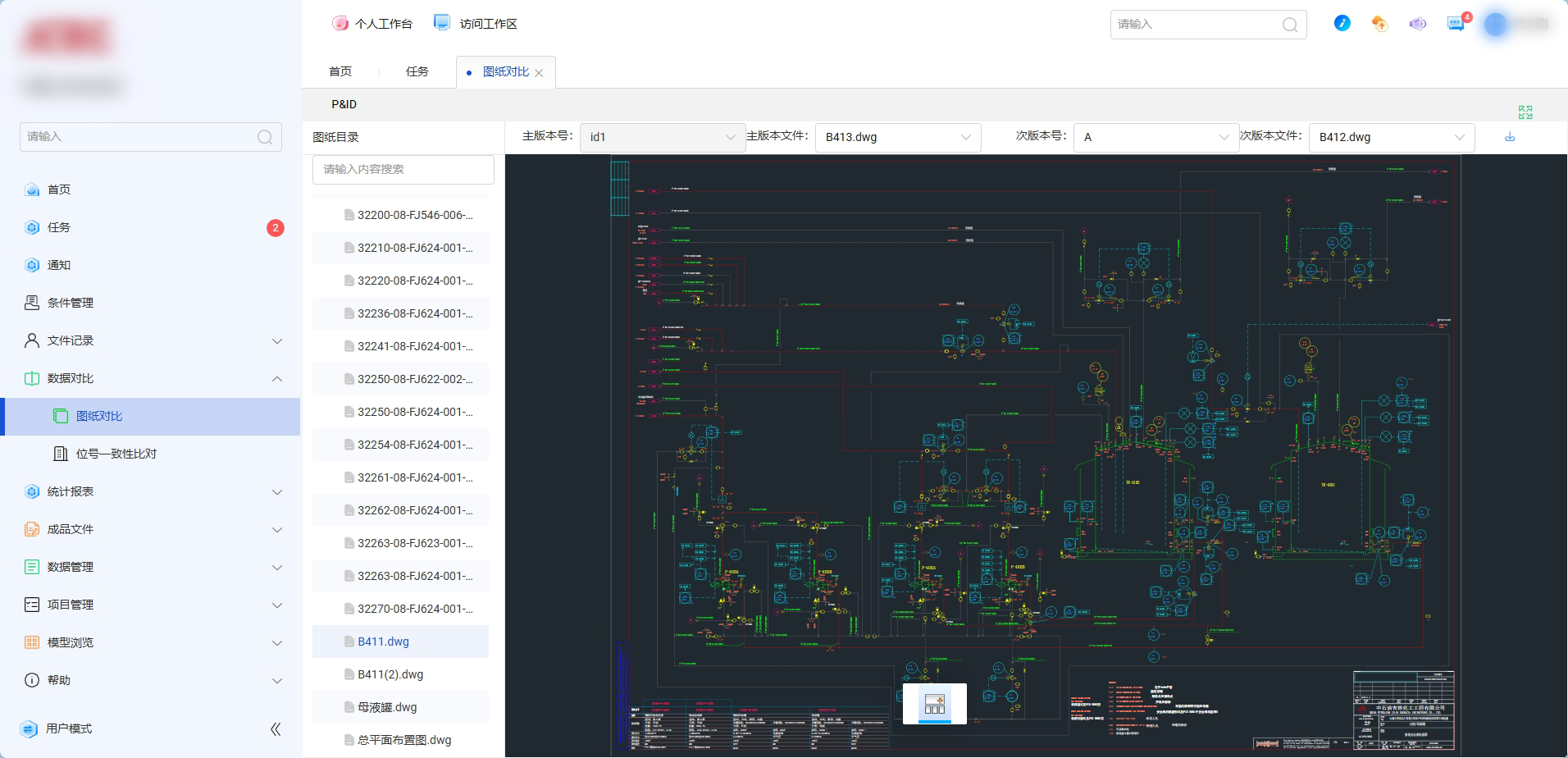Click the orange cloud upload icon

(x=1380, y=24)
